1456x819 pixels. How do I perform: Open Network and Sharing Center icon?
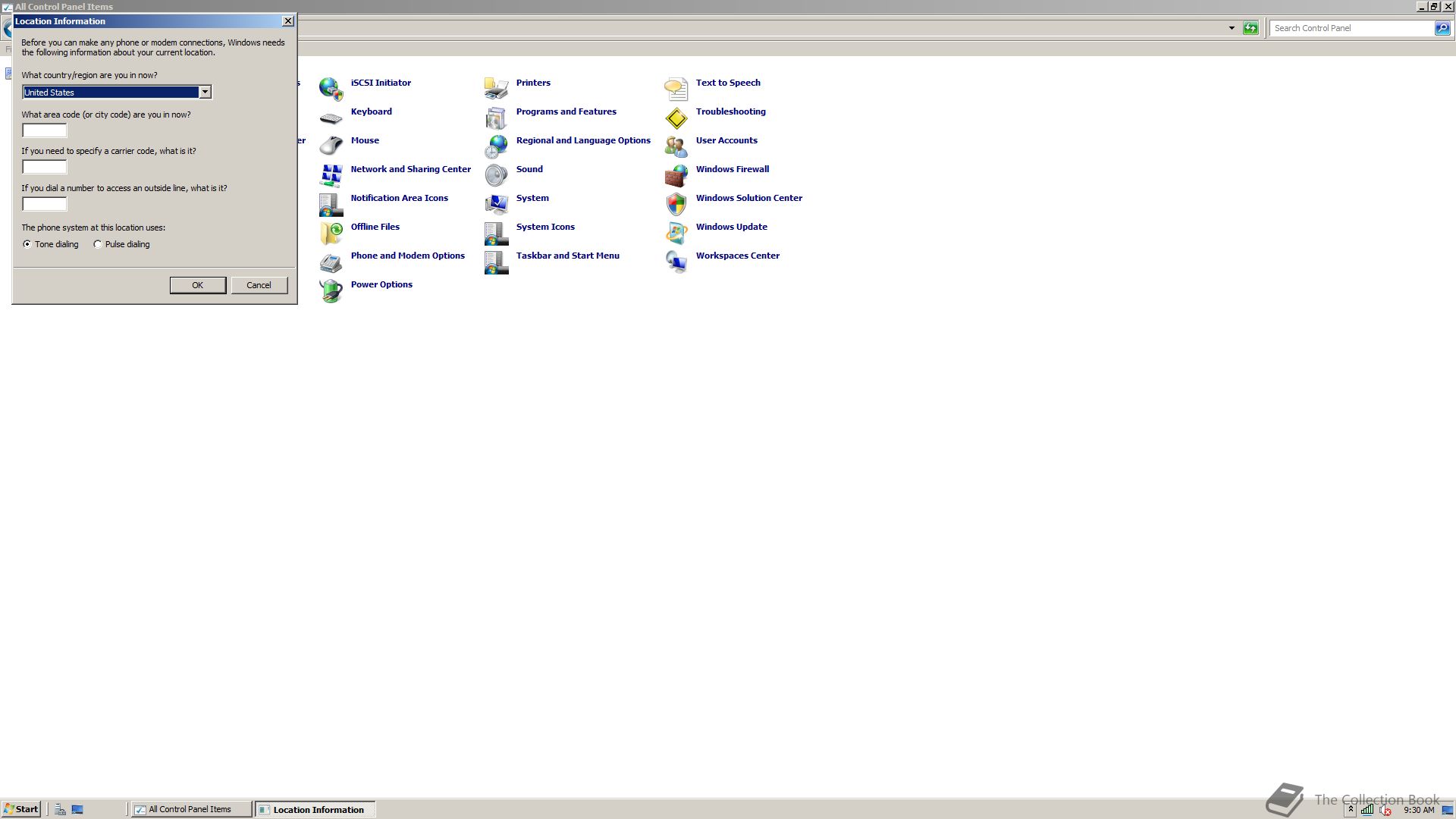tap(331, 175)
